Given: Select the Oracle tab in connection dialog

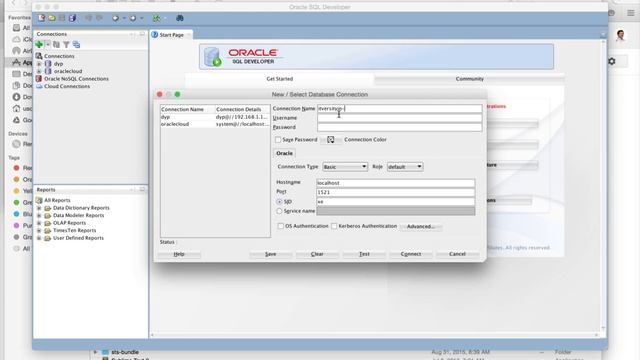Looking at the screenshot, I should pos(284,153).
